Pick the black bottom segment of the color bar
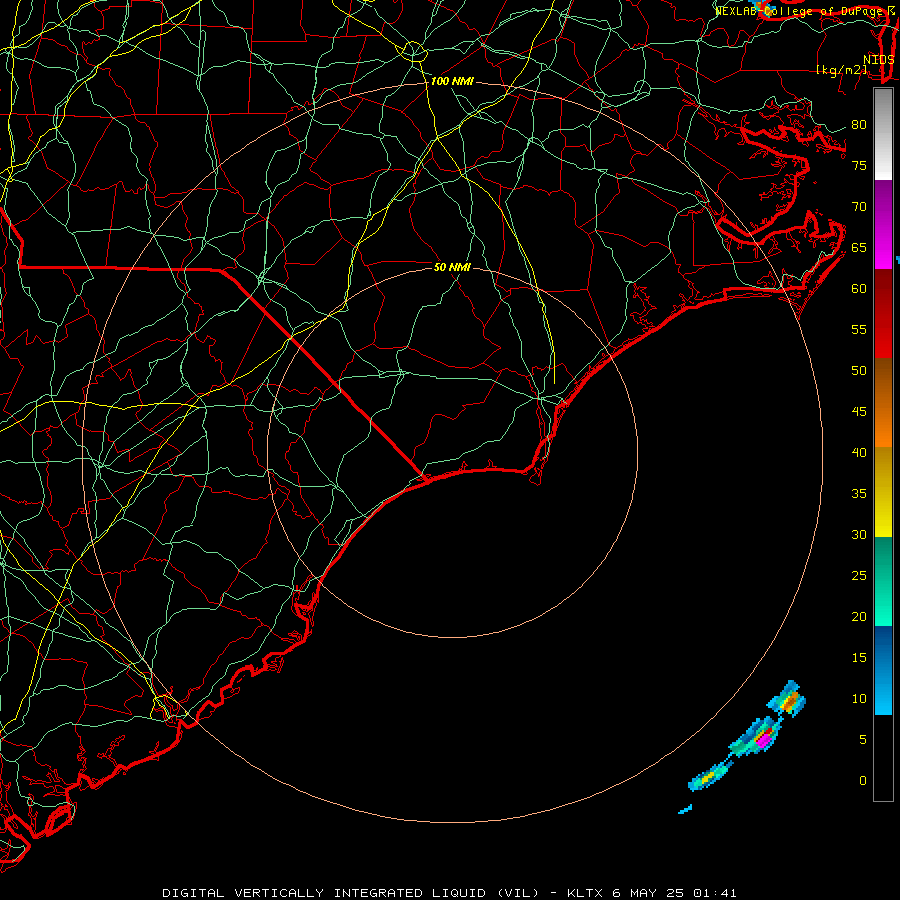 [883, 758]
